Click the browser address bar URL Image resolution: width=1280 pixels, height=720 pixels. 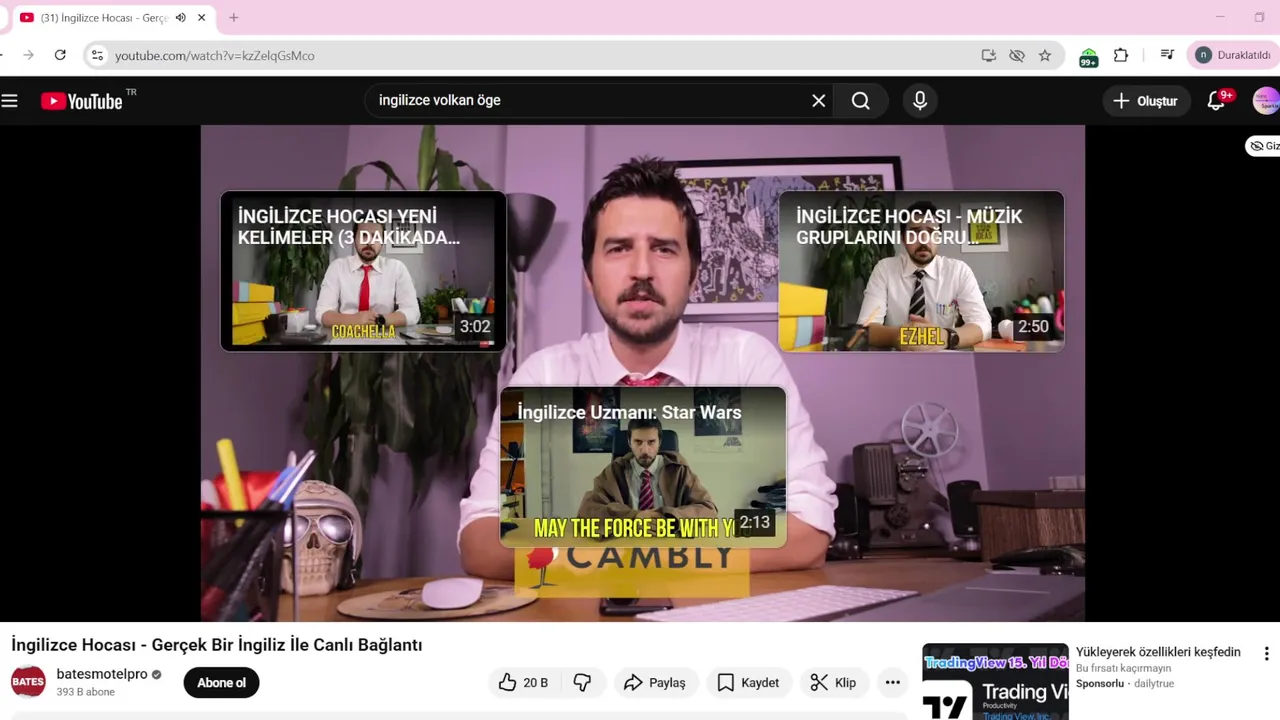pyautogui.click(x=214, y=55)
